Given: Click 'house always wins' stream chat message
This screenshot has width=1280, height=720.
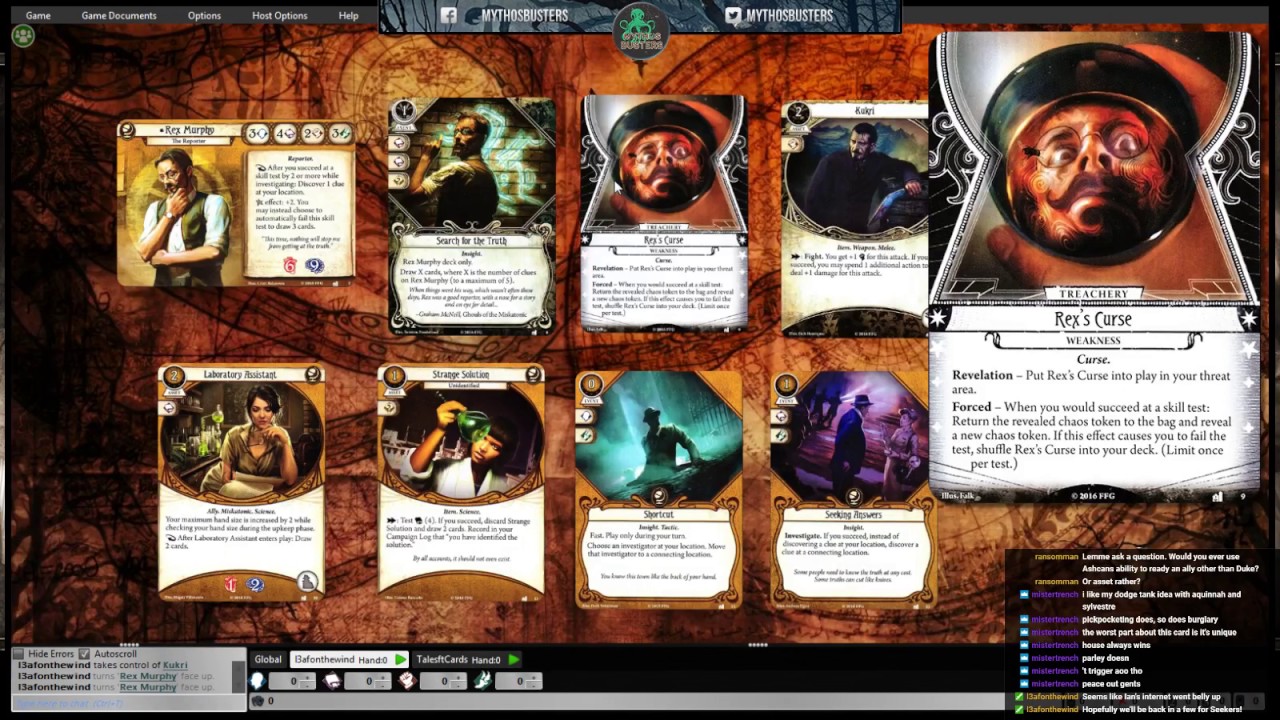Looking at the screenshot, I should [x=1116, y=645].
